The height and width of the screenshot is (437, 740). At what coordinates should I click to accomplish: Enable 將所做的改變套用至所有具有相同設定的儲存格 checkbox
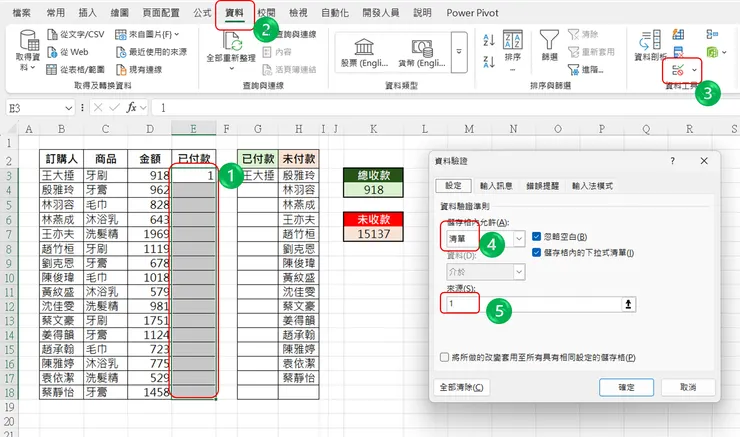click(x=444, y=357)
